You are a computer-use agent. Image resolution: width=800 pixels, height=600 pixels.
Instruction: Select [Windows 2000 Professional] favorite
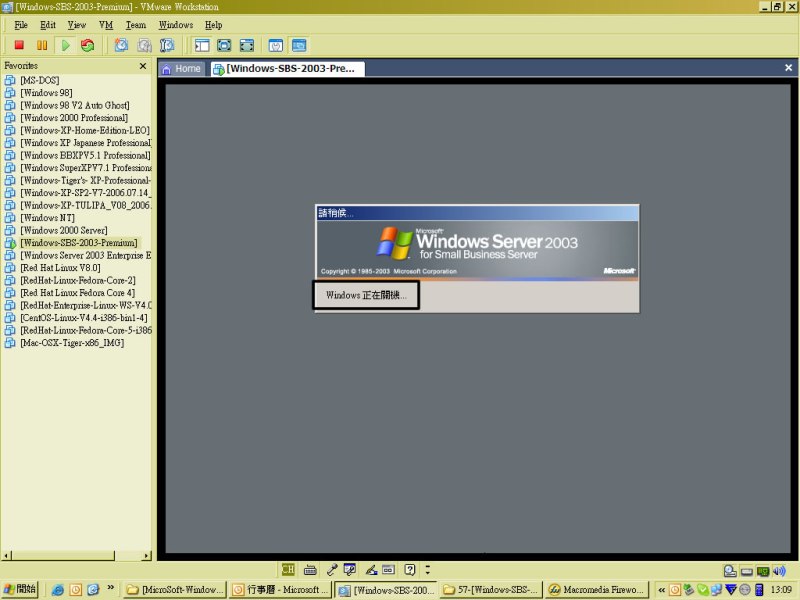coord(74,118)
